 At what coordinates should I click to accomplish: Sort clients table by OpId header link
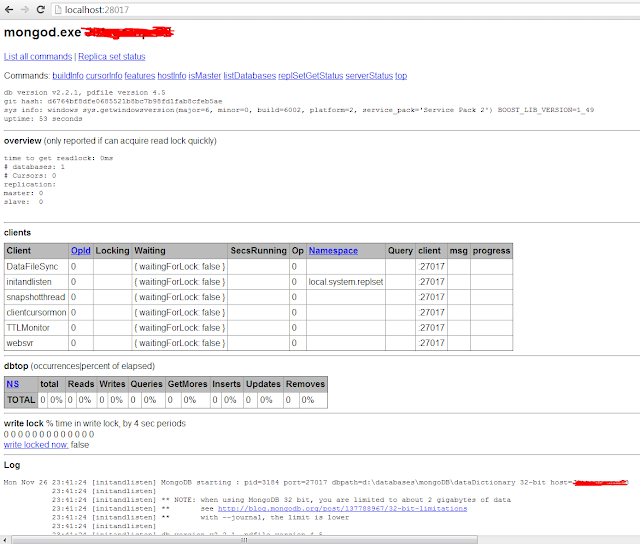(80, 251)
